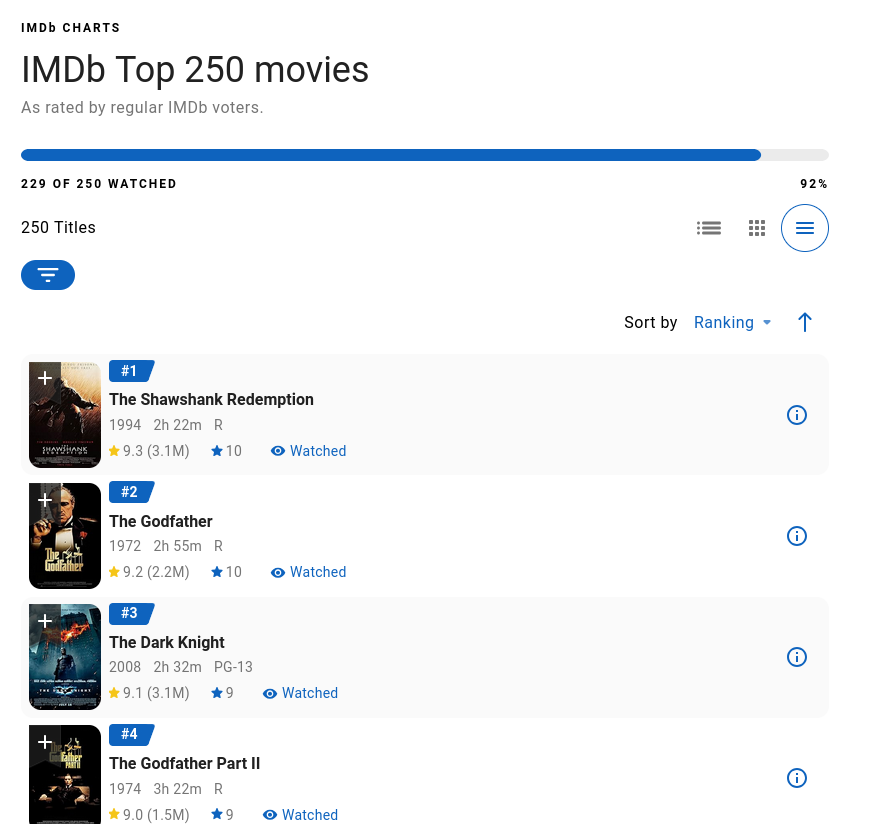Switch to grid view icon
This screenshot has height=824, width=869.
click(757, 228)
